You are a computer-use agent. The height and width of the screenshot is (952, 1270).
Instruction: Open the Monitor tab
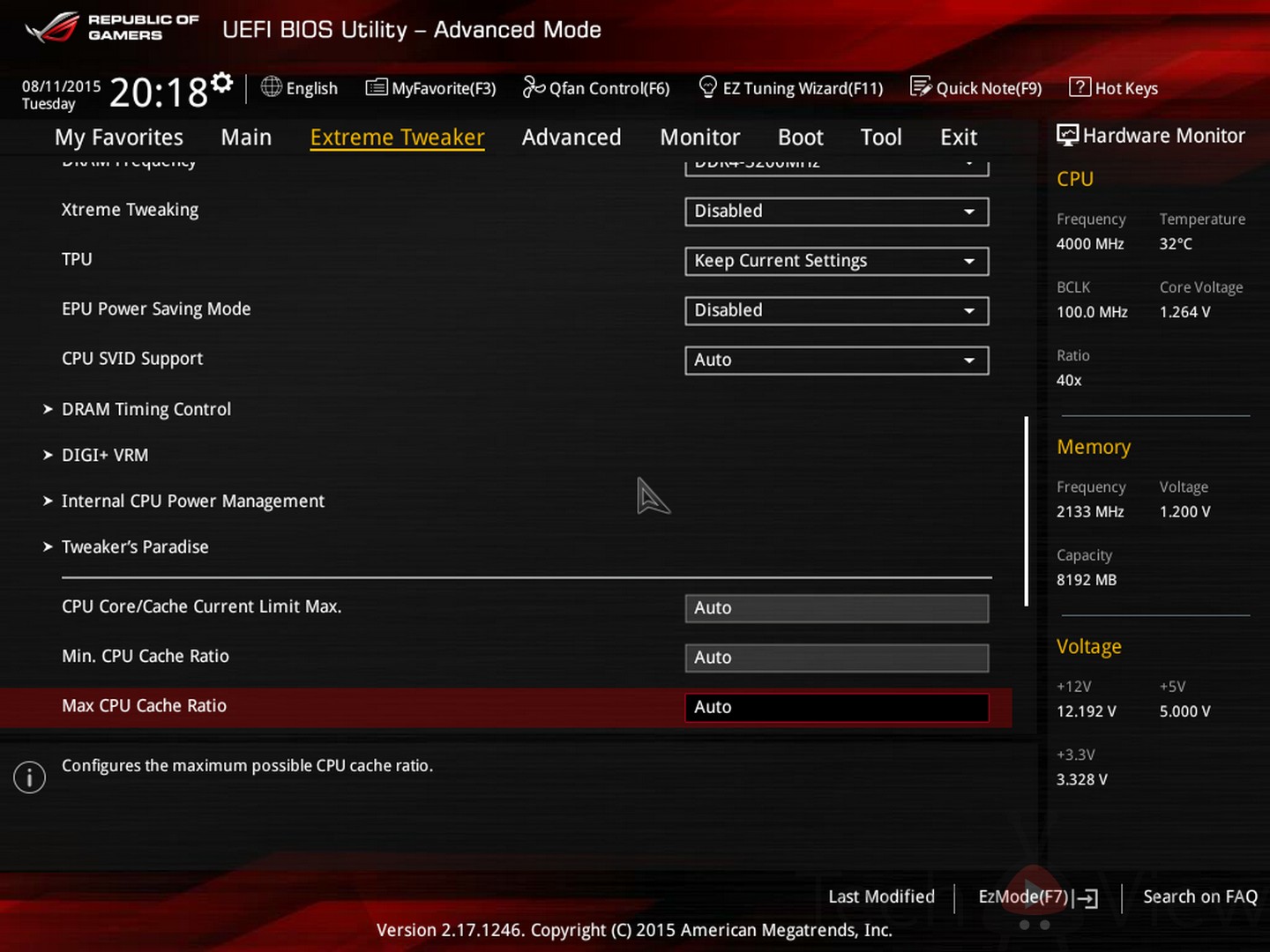point(700,138)
